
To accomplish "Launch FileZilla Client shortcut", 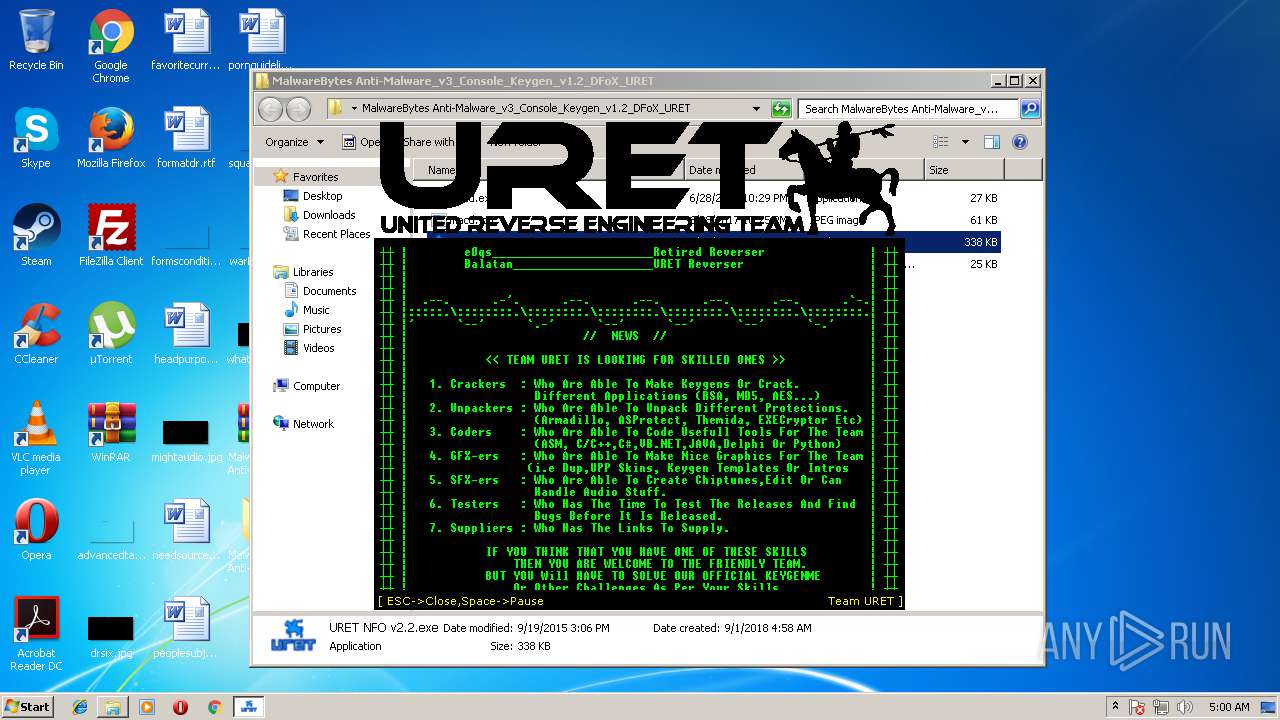I will [111, 236].
